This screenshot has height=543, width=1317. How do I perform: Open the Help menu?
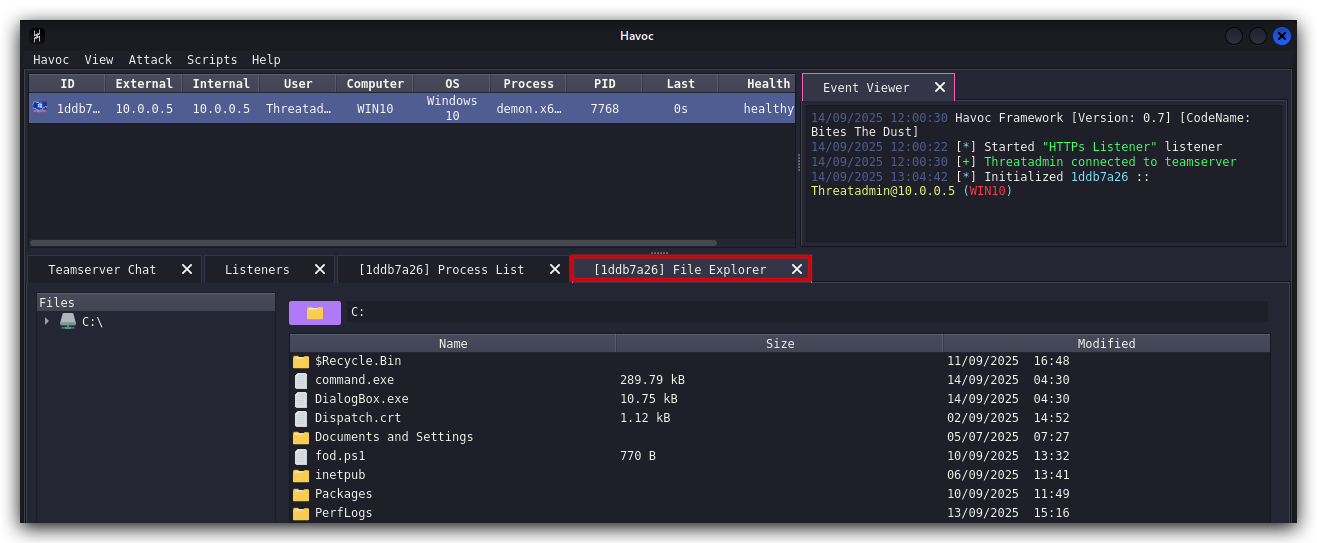(x=266, y=59)
